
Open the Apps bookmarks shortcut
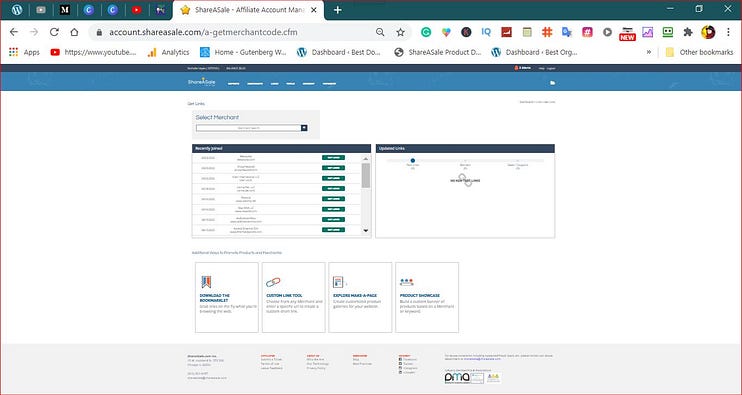point(24,52)
